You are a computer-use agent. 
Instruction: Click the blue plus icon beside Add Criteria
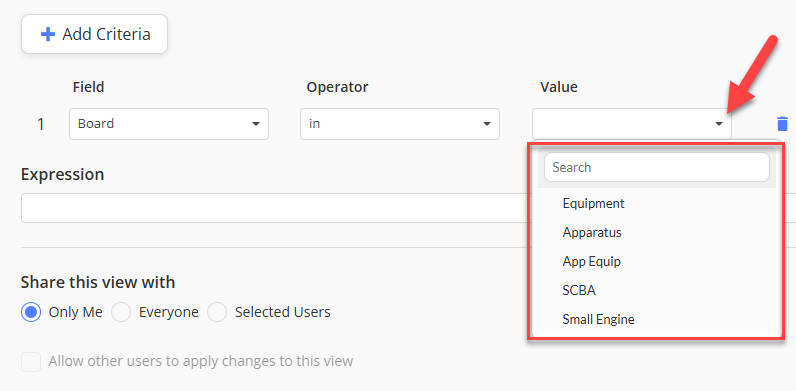pyautogui.click(x=48, y=35)
